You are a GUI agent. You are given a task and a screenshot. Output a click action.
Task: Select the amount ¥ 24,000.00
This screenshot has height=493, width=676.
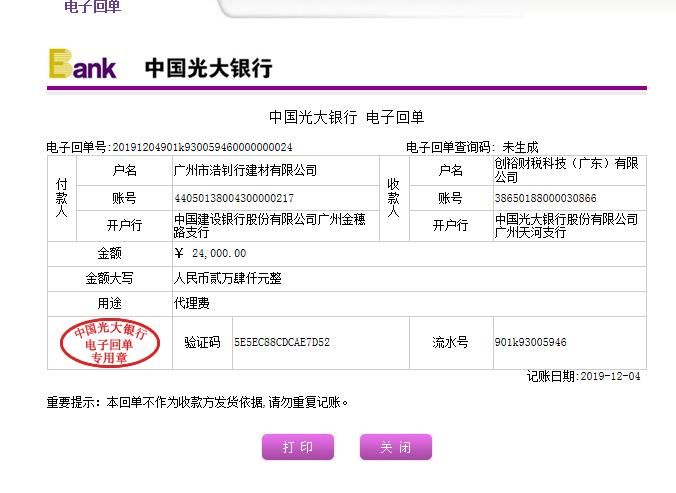point(210,253)
